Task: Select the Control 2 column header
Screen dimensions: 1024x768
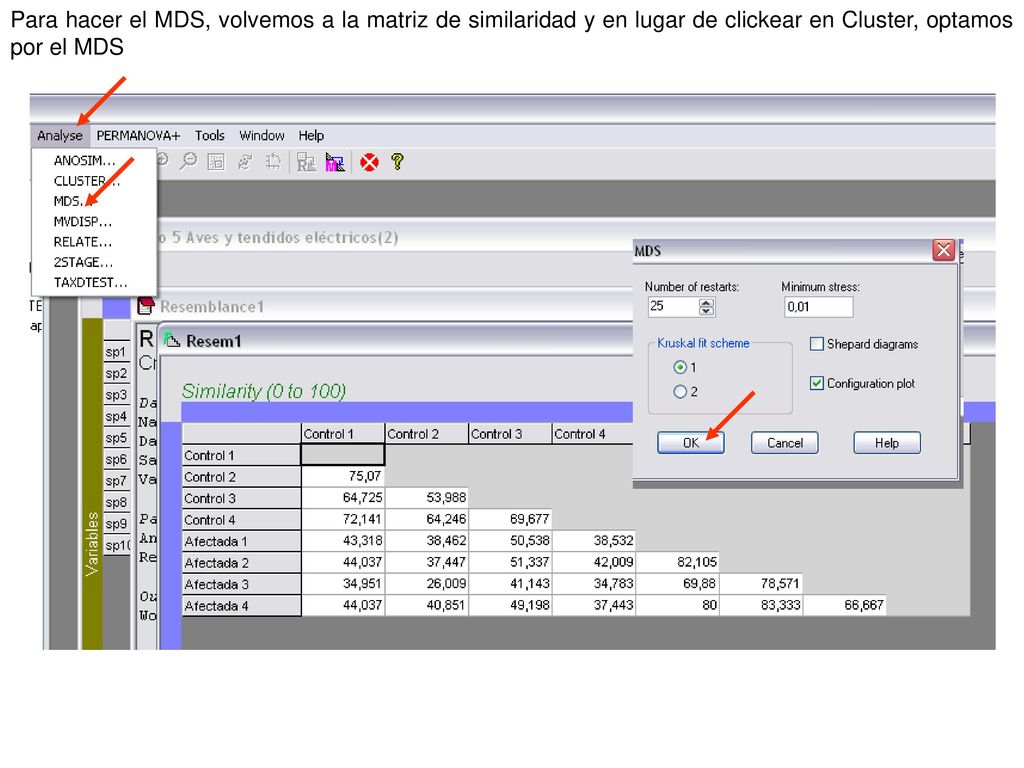Action: tap(426, 434)
